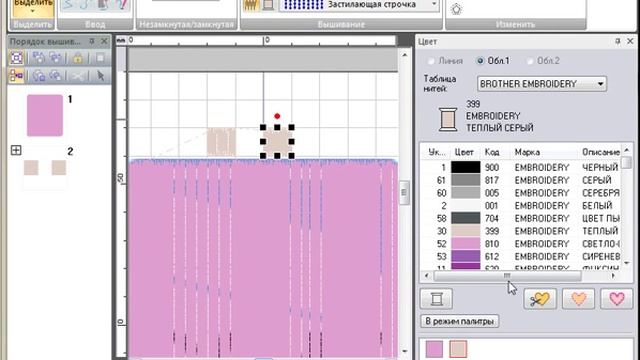Click the В режим палитры button
Viewport: 640px width, 360px height.
coord(459,321)
